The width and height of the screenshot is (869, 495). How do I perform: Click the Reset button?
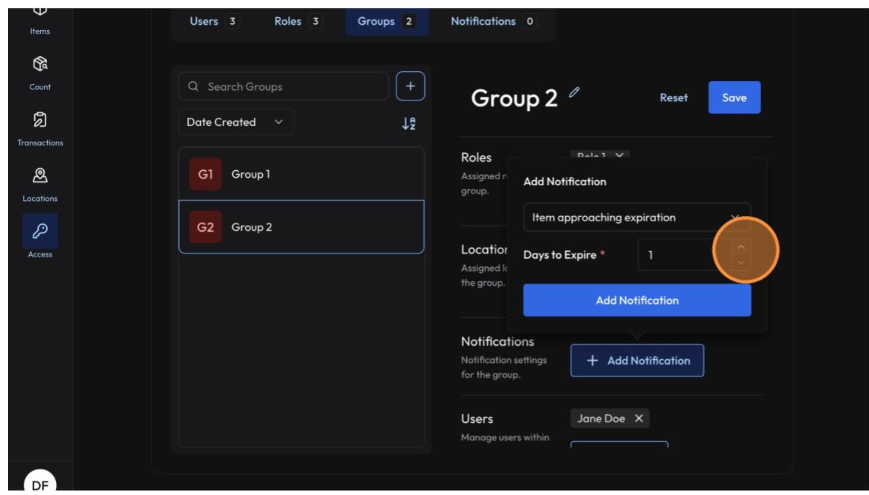pos(673,98)
